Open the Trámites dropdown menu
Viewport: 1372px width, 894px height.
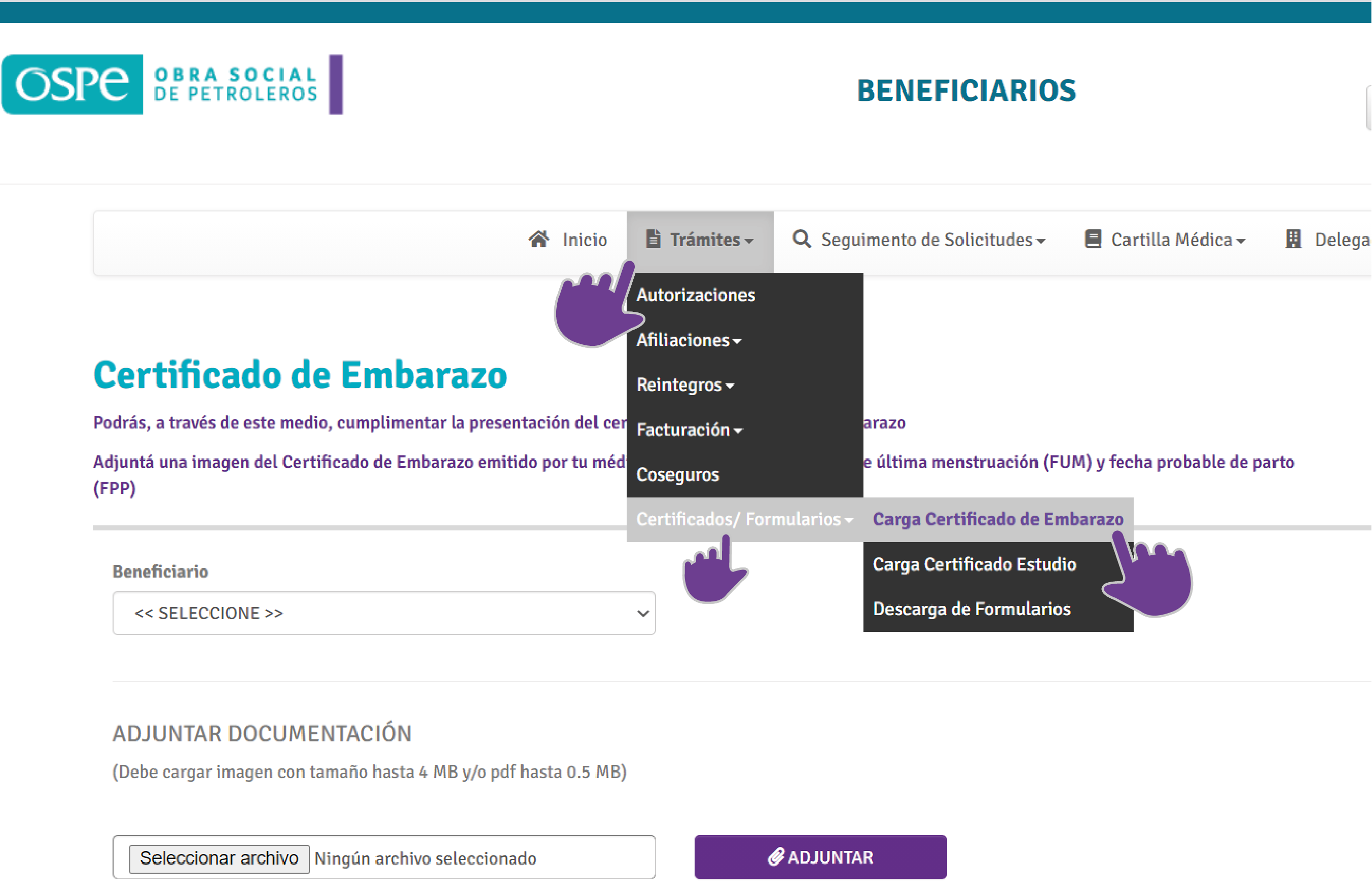click(700, 241)
